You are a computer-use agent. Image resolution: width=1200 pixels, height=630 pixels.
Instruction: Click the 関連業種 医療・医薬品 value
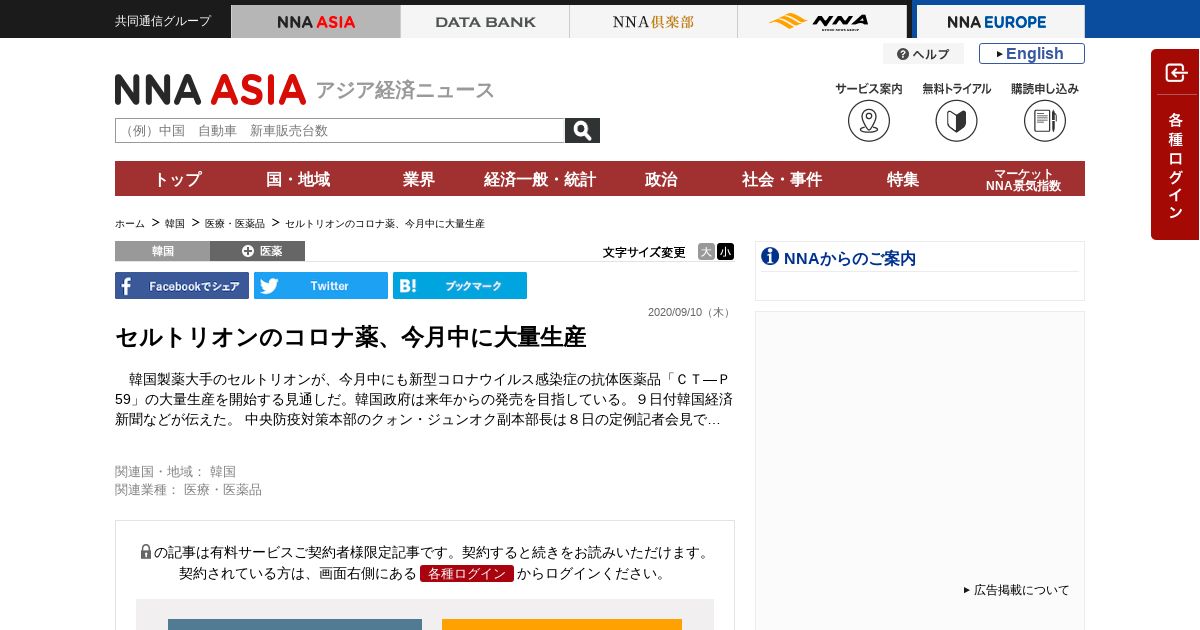coord(223,489)
